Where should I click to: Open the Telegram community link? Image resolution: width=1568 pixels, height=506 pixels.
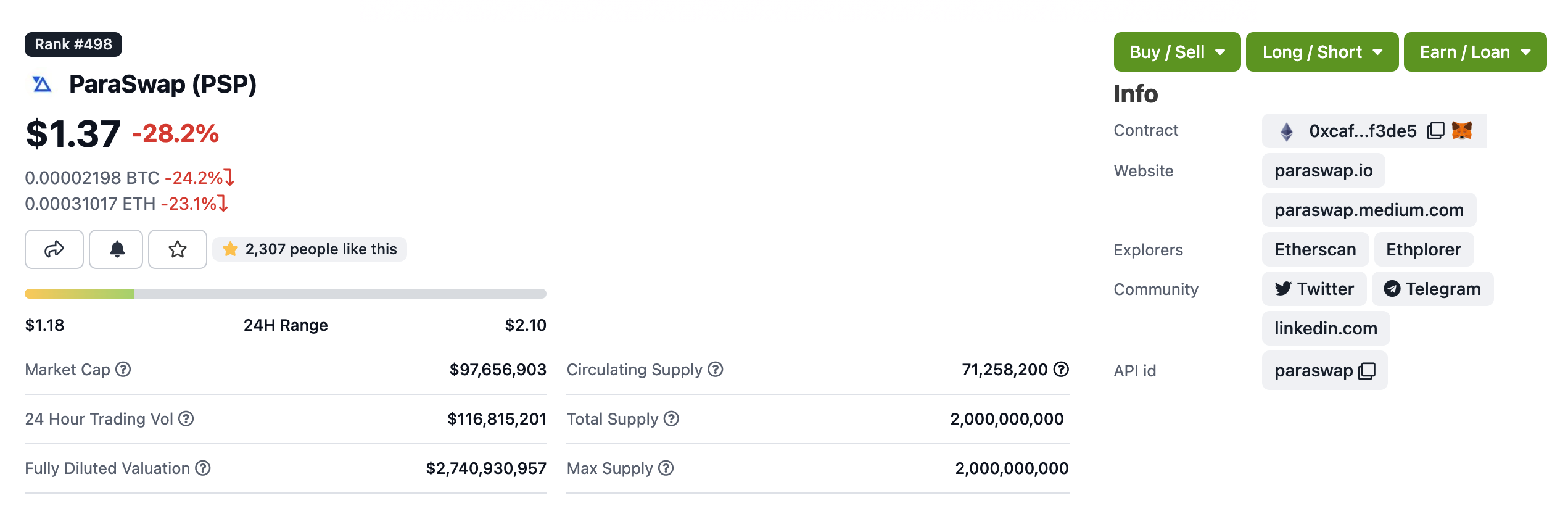(x=1432, y=289)
